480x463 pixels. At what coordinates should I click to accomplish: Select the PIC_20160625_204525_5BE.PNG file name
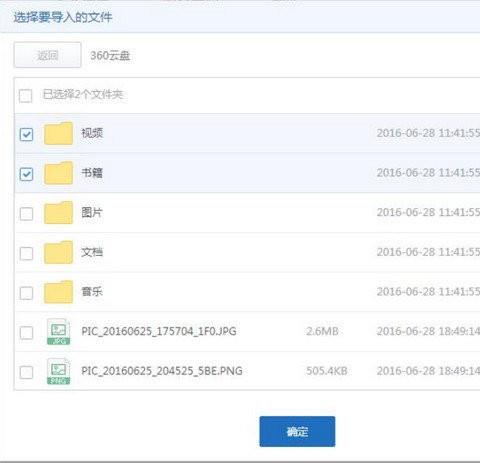click(x=162, y=371)
